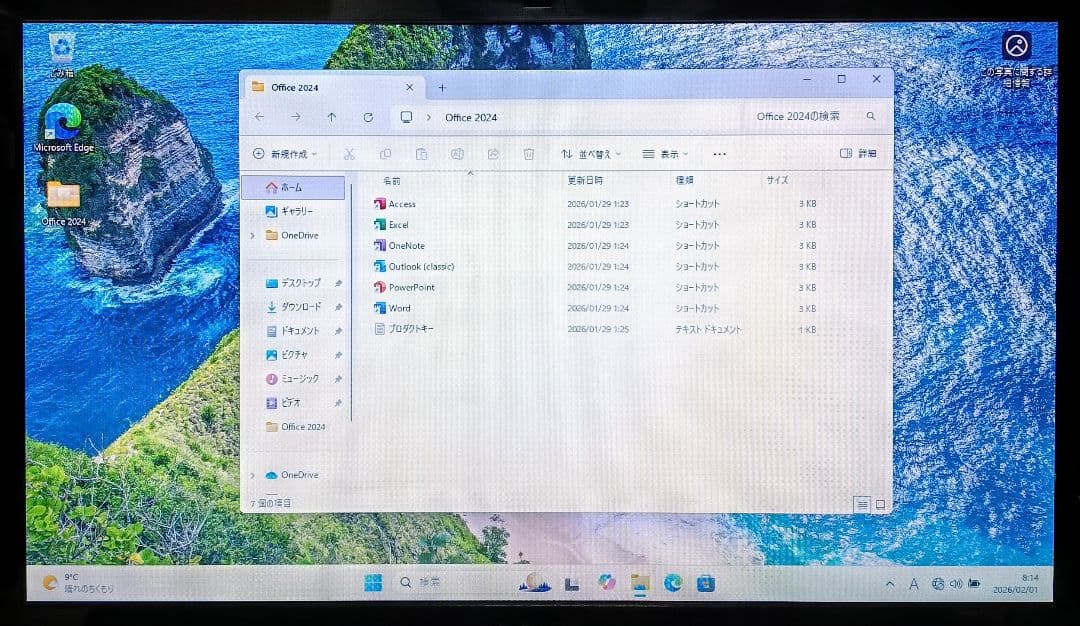This screenshot has height=626, width=1080.
Task: Open the 新規作成 dropdown
Action: [287, 154]
